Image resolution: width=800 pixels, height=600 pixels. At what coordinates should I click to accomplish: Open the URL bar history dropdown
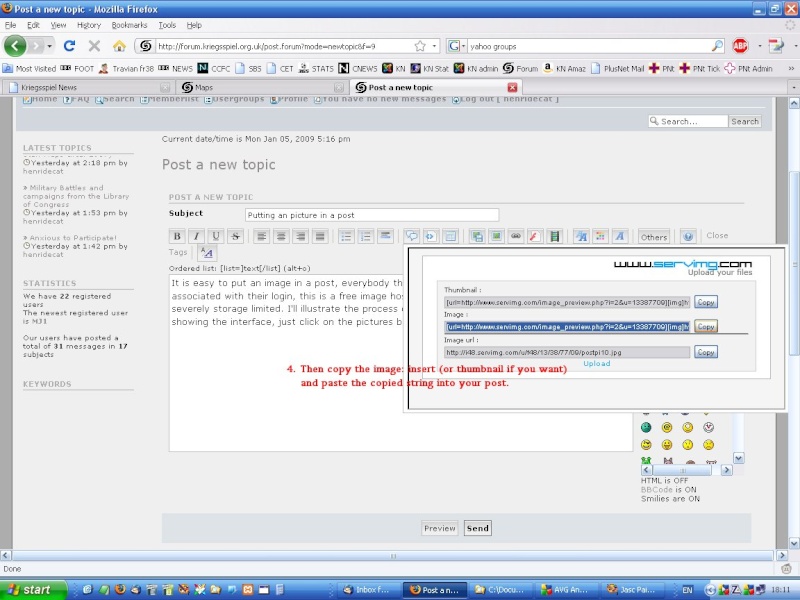[434, 46]
